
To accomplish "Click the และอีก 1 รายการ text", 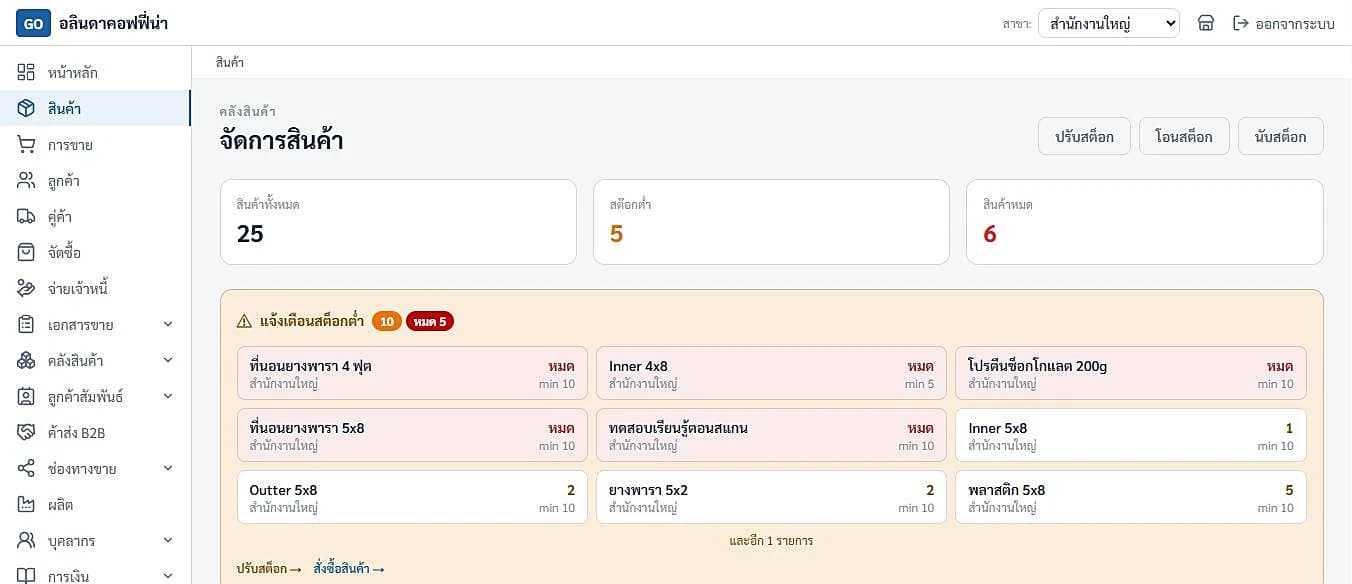I will click(771, 541).
